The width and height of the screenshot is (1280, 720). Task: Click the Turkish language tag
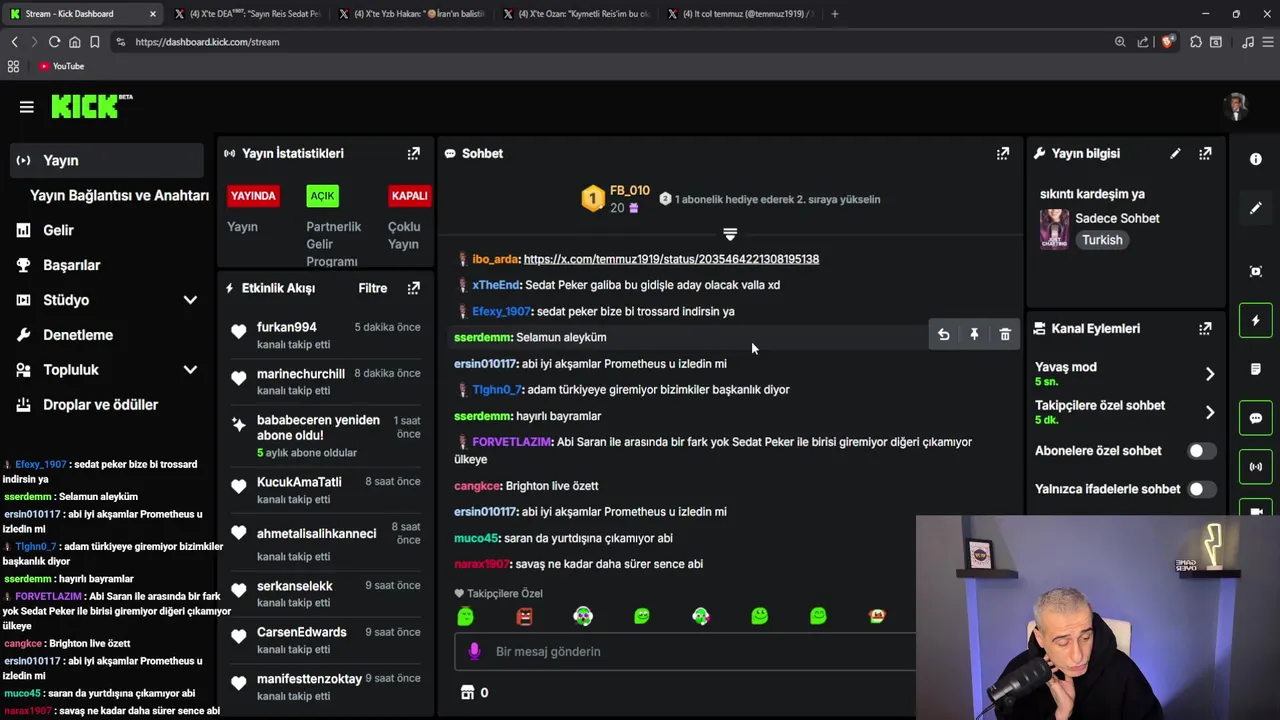coord(1102,240)
